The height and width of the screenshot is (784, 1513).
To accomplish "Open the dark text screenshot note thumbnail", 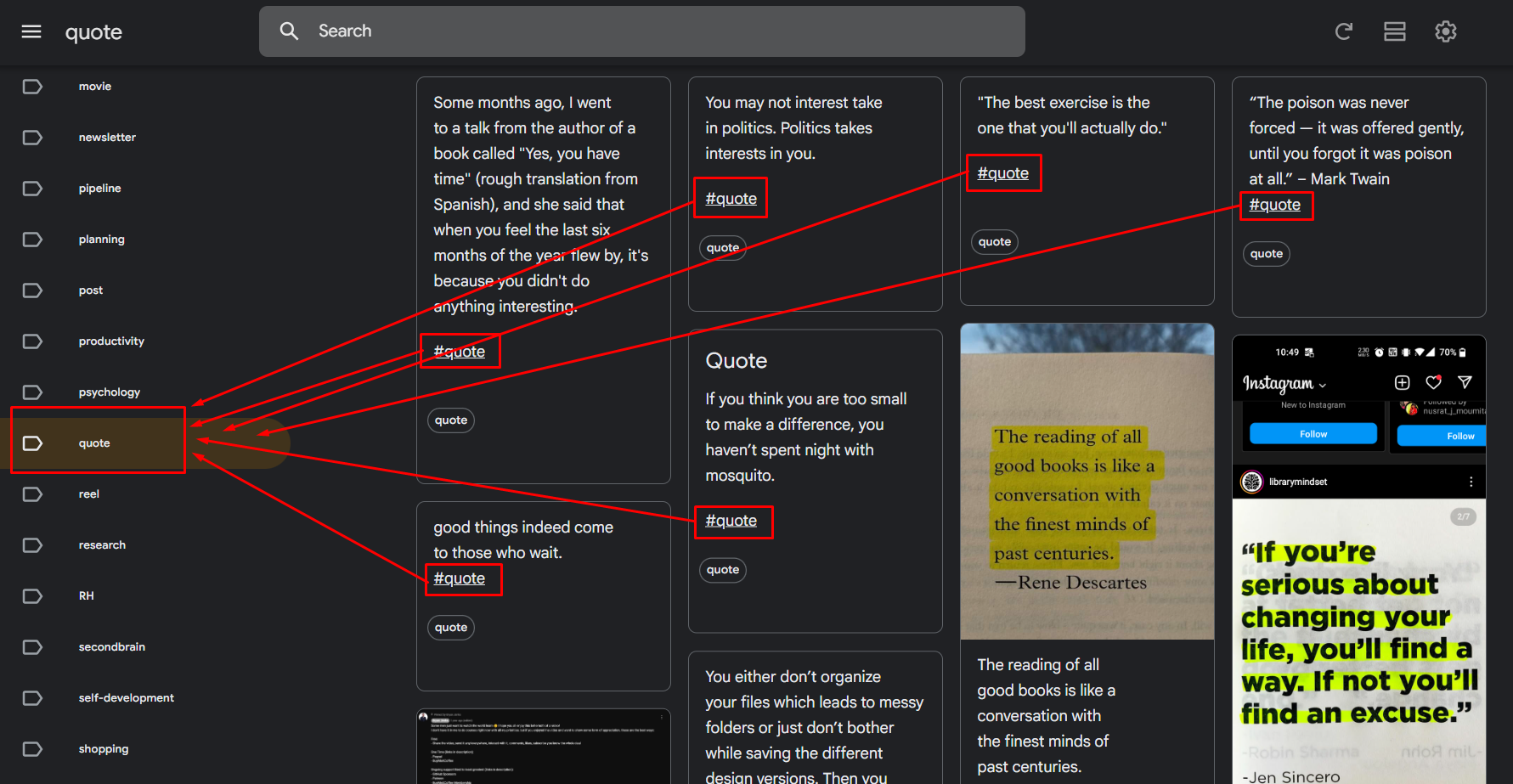I will pyautogui.click(x=544, y=747).
